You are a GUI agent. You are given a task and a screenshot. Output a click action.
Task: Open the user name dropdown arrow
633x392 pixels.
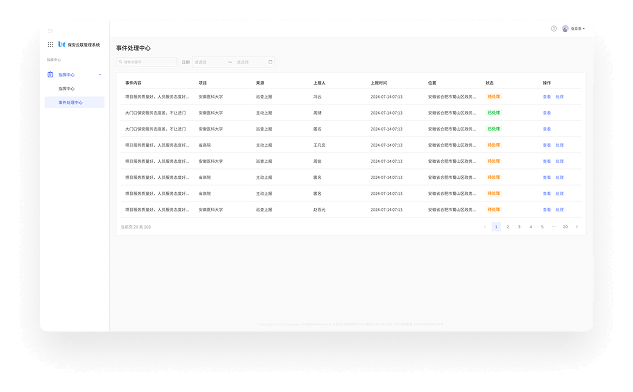click(x=584, y=29)
